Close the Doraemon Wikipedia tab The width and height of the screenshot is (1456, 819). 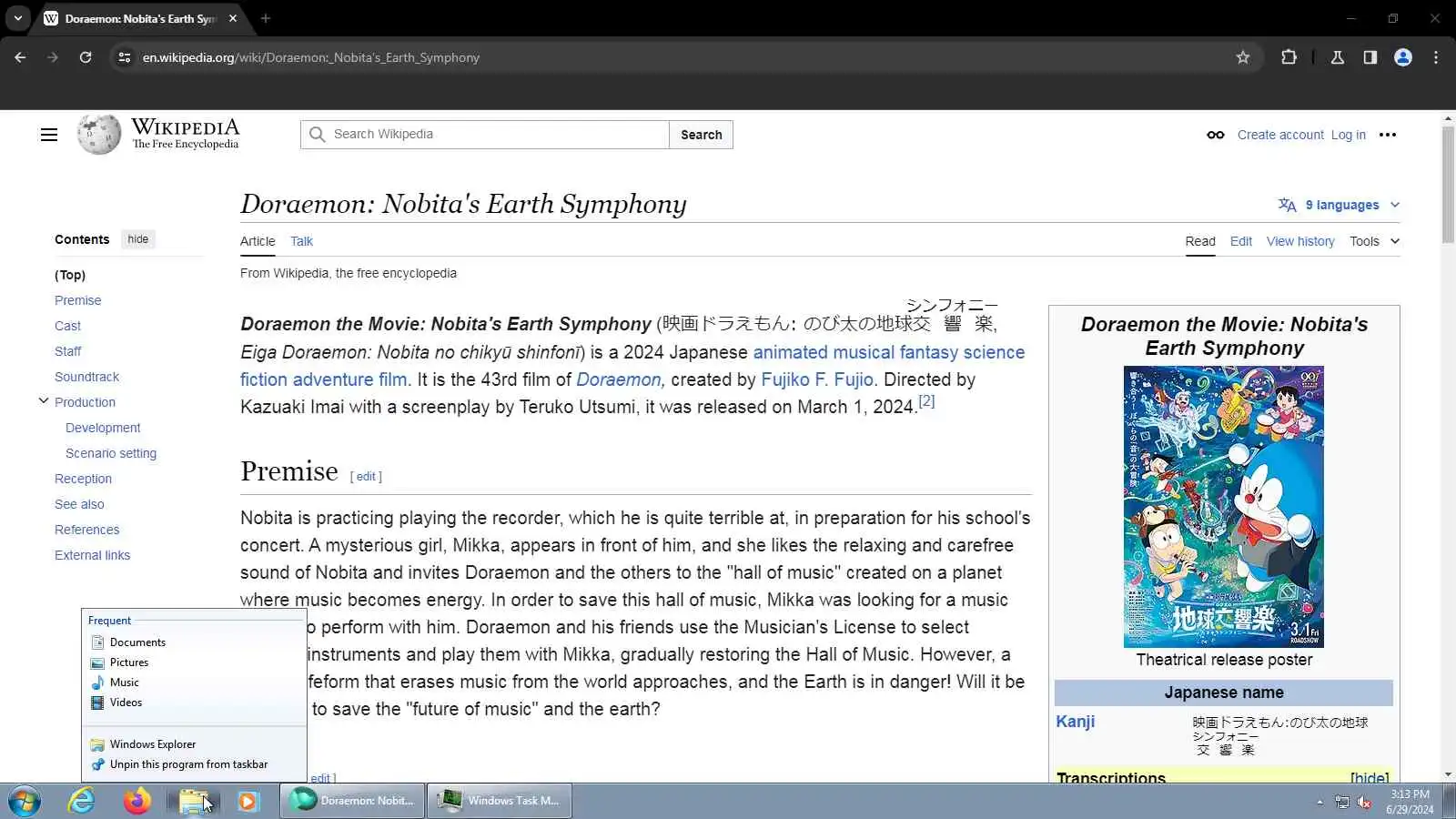coord(233,18)
